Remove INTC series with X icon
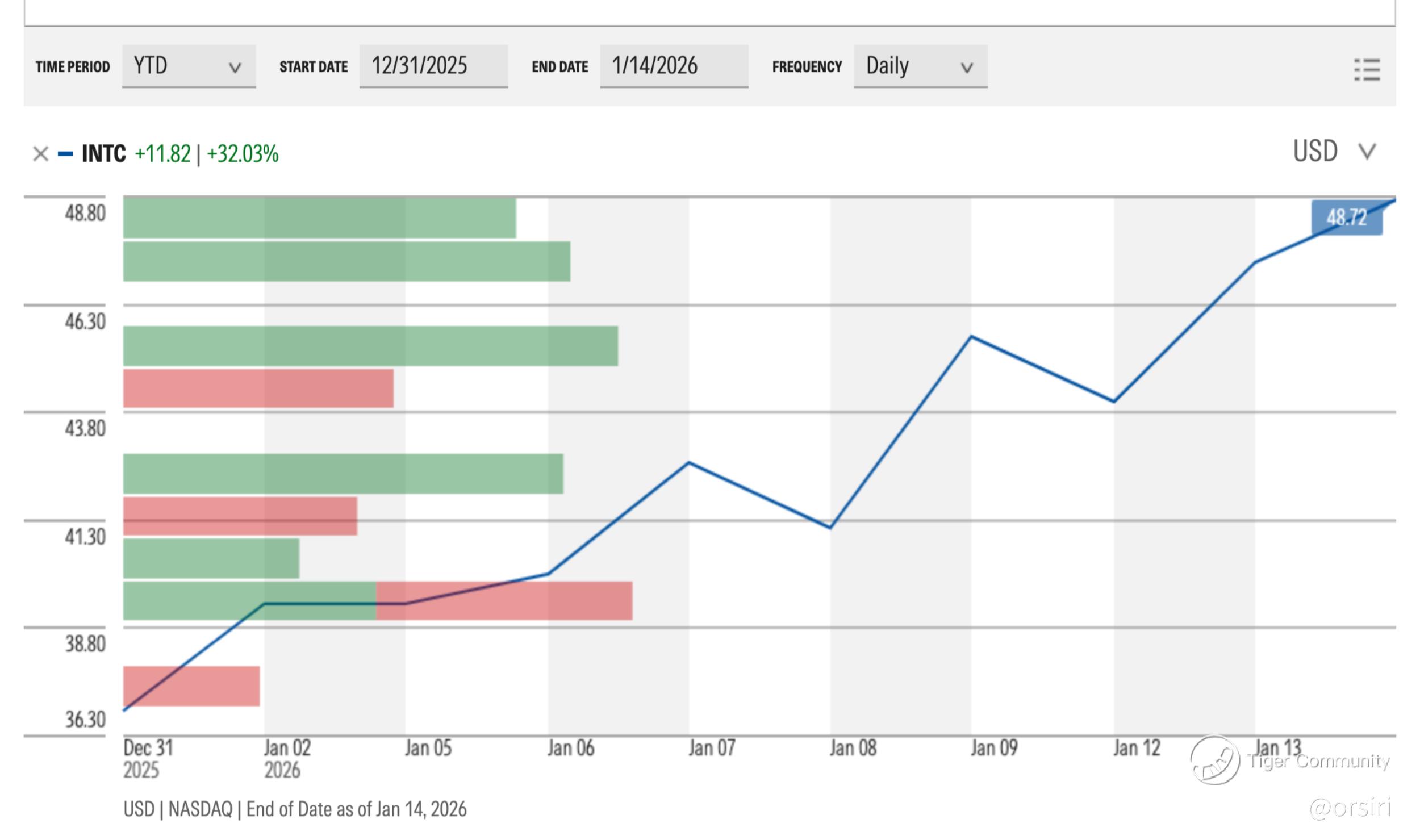The width and height of the screenshot is (1420, 840). (x=40, y=154)
